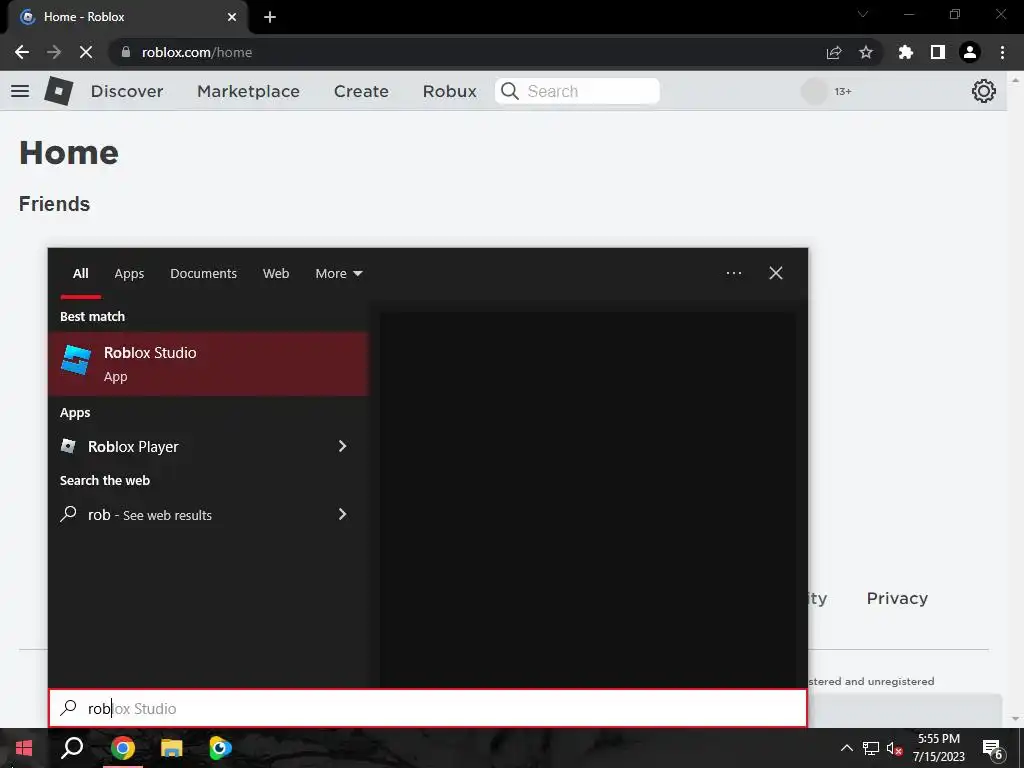Click the Roblox logo icon
Screen dimensions: 1024x768
click(59, 91)
